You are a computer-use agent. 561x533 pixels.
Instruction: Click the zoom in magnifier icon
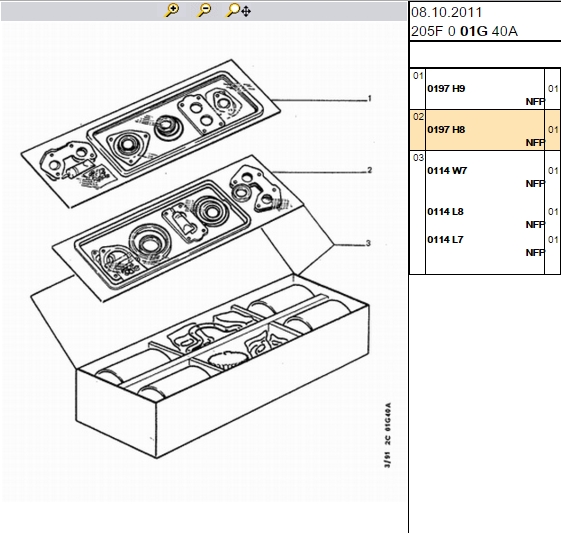point(172,10)
